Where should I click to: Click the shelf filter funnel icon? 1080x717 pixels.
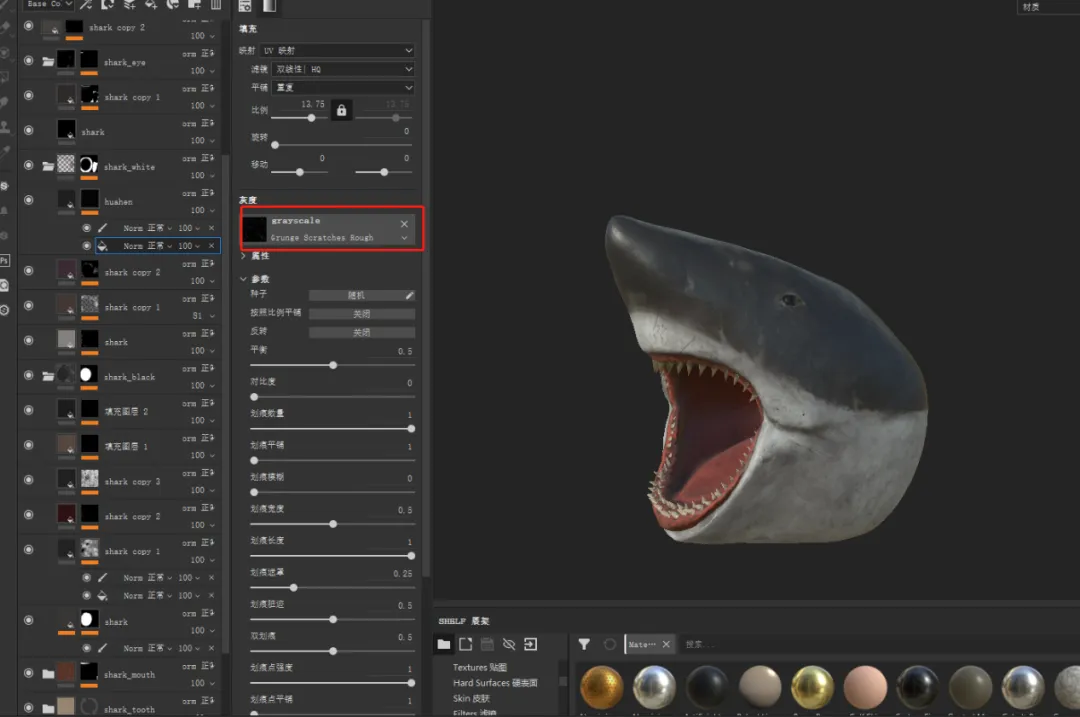(584, 644)
